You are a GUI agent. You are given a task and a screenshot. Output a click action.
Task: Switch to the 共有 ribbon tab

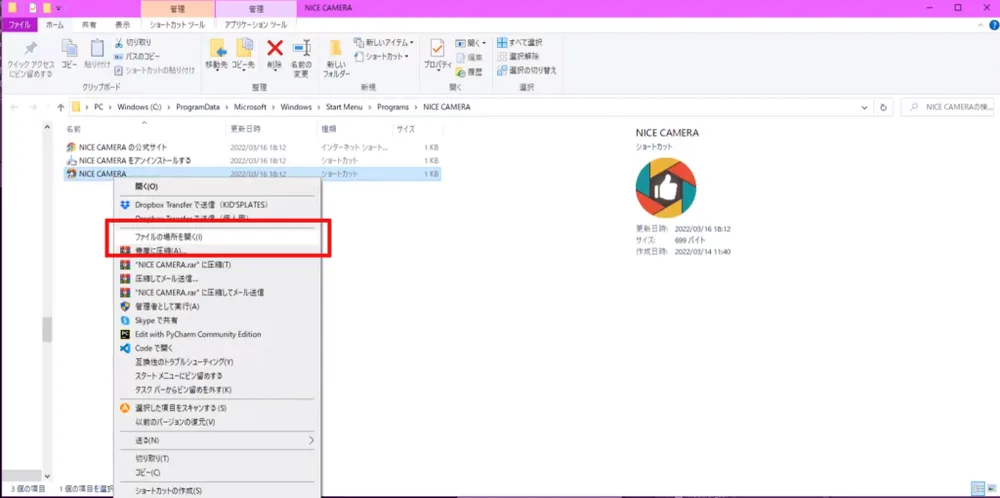tap(89, 25)
